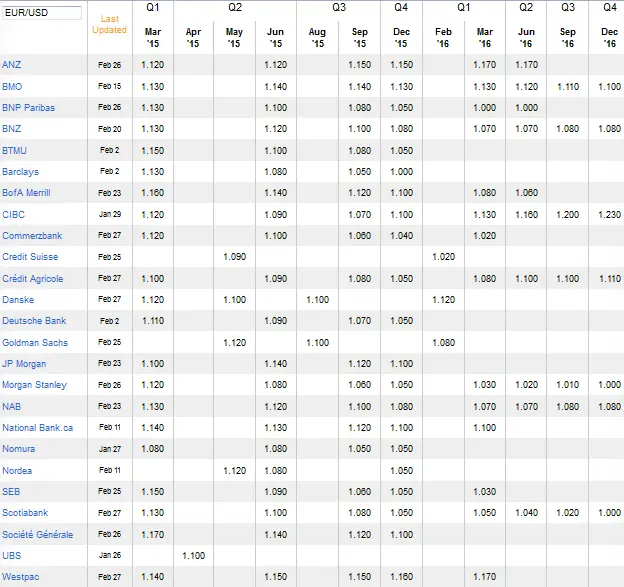Open the BofA Merrill link
The image size is (624, 587).
pyautogui.click(x=26, y=193)
